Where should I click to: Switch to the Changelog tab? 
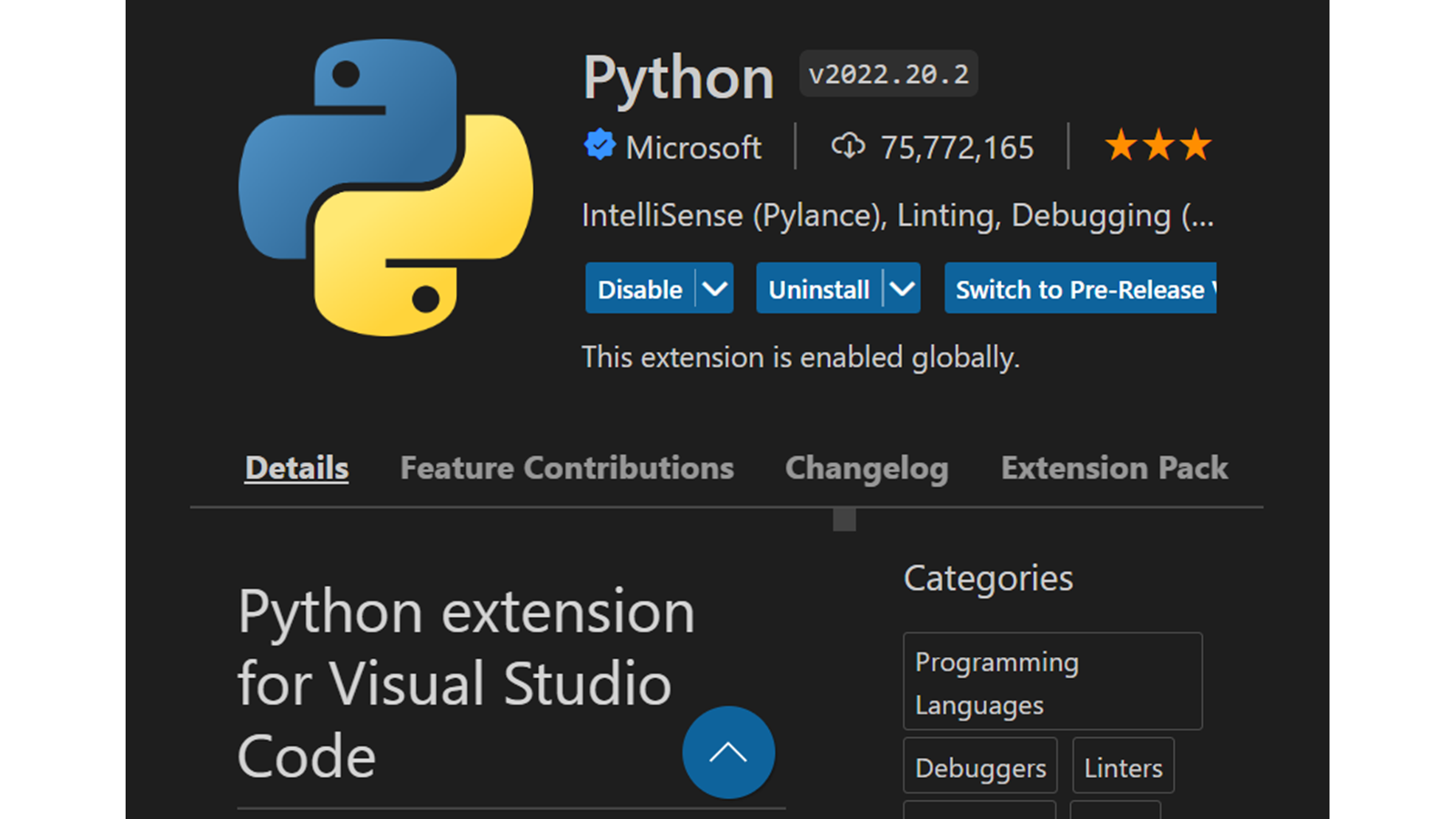point(866,468)
